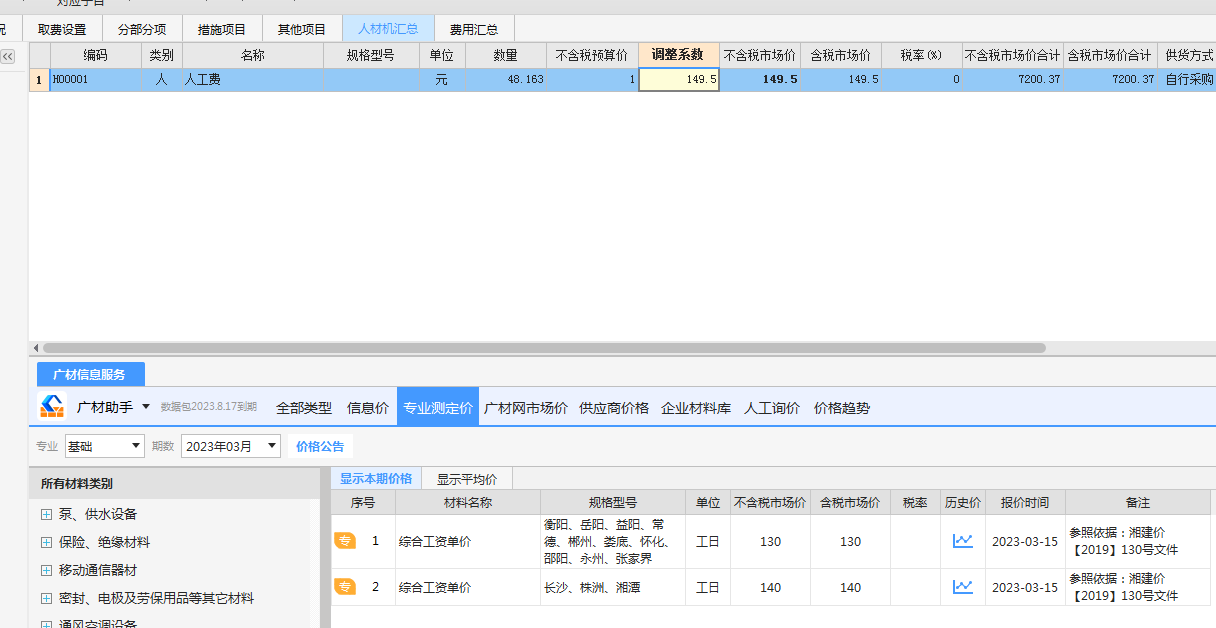Open the 专业 dropdown showing 基础
Screen dimensions: 1216x628
(x=105, y=446)
